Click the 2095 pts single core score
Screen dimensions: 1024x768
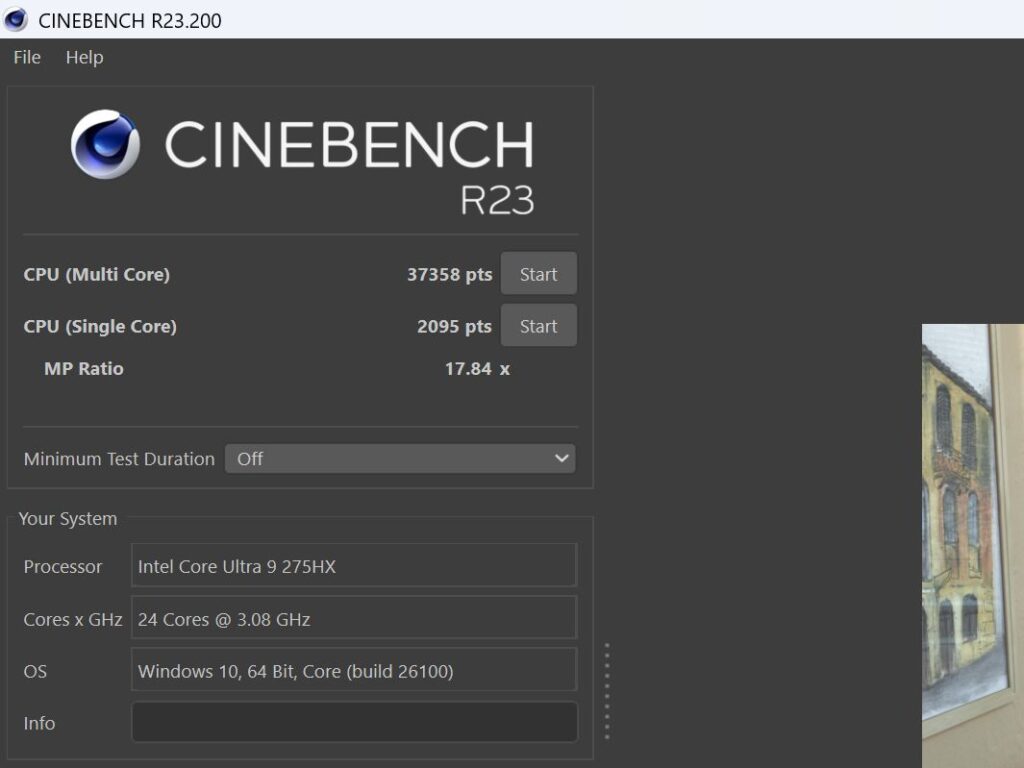455,327
